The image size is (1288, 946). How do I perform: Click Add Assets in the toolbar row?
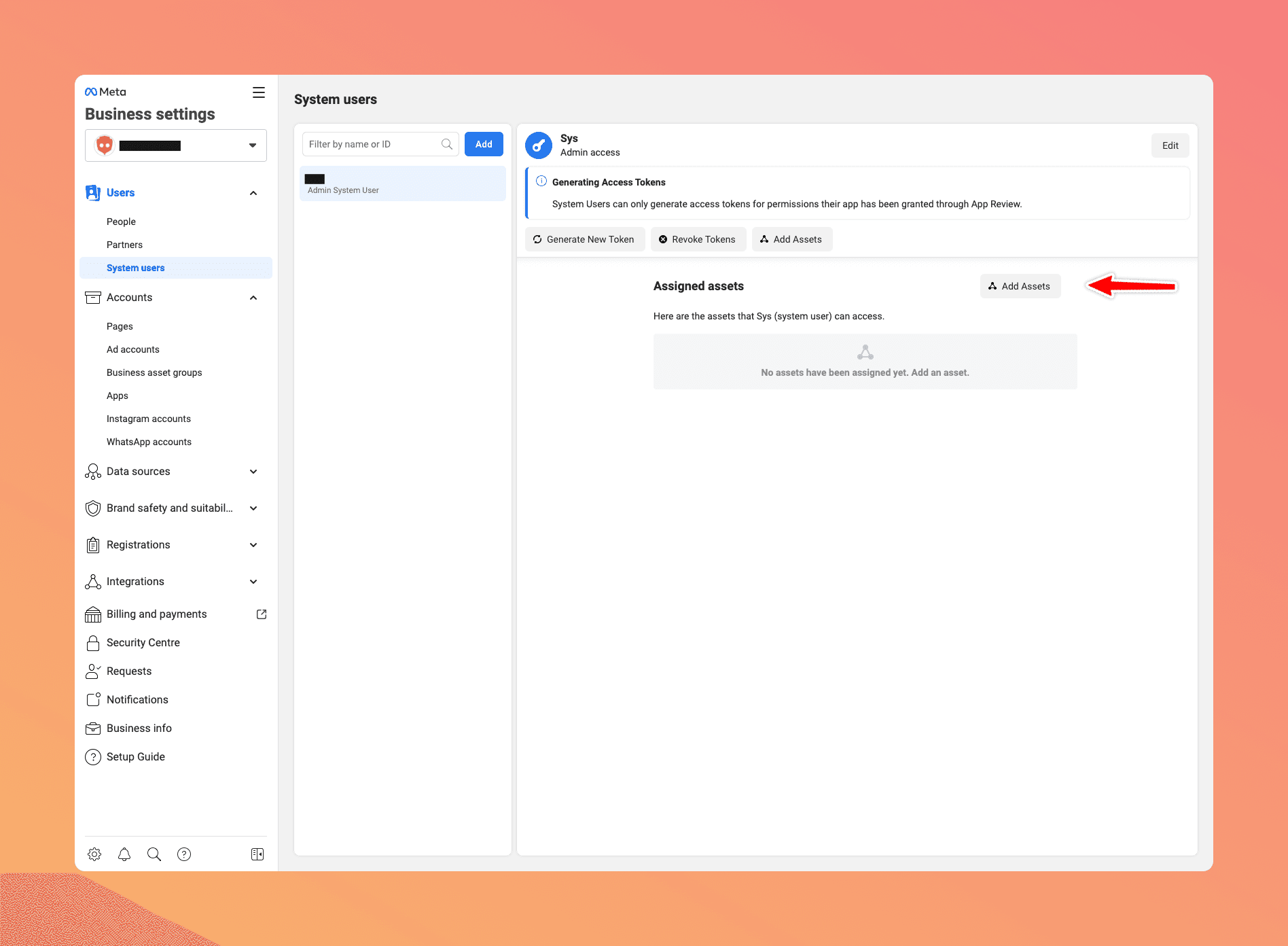pos(792,239)
